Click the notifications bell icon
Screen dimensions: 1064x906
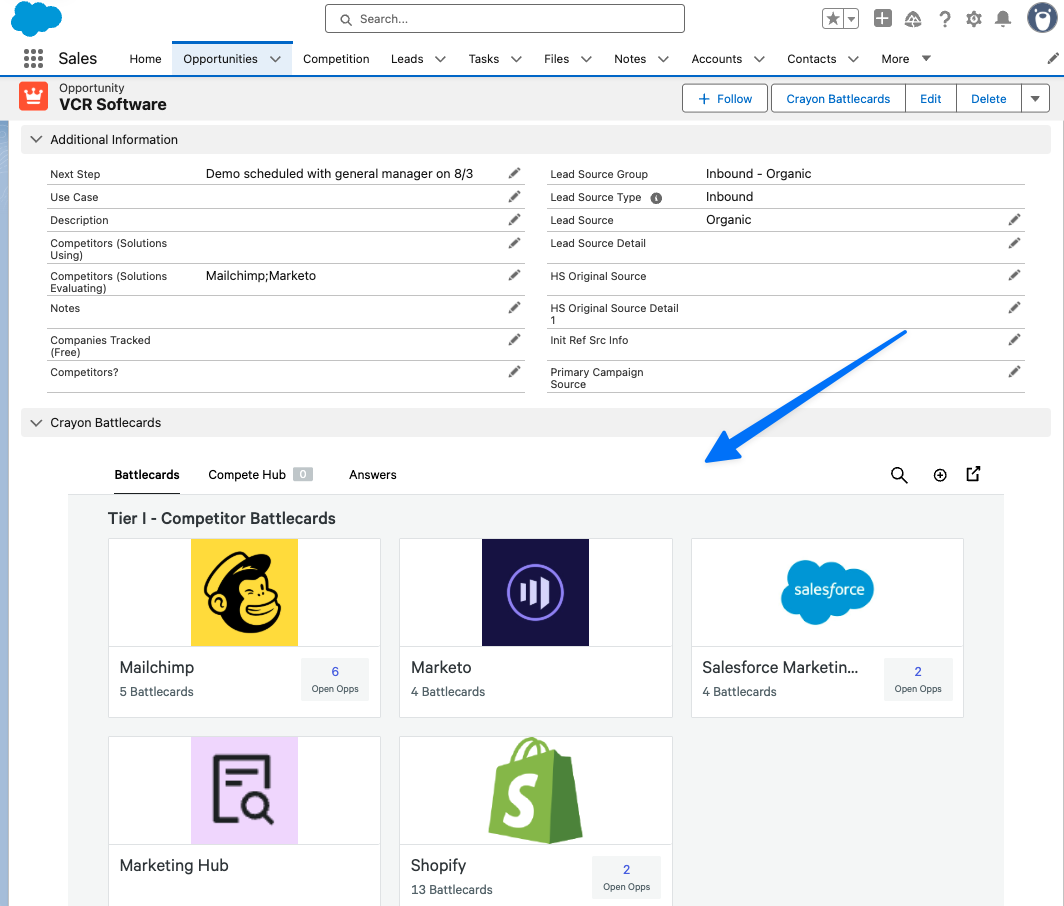pyautogui.click(x=1003, y=19)
